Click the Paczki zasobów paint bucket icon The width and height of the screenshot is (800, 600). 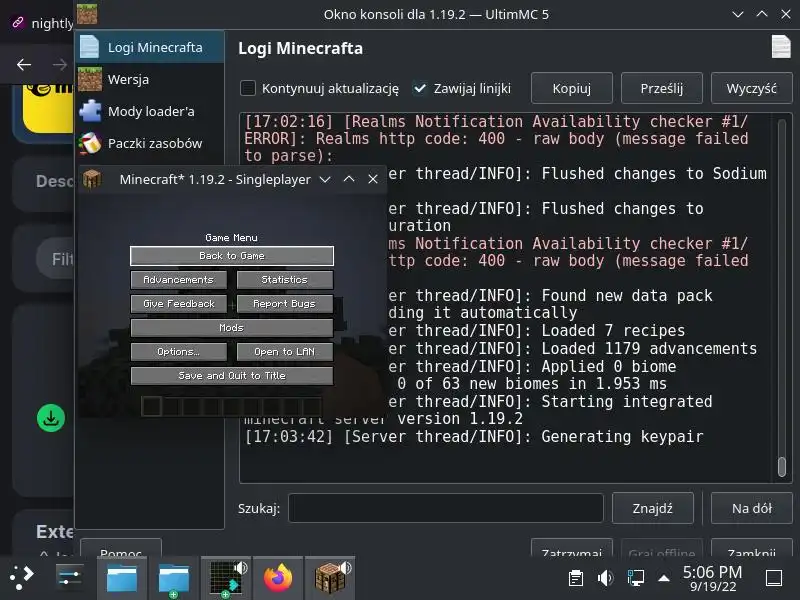90,143
